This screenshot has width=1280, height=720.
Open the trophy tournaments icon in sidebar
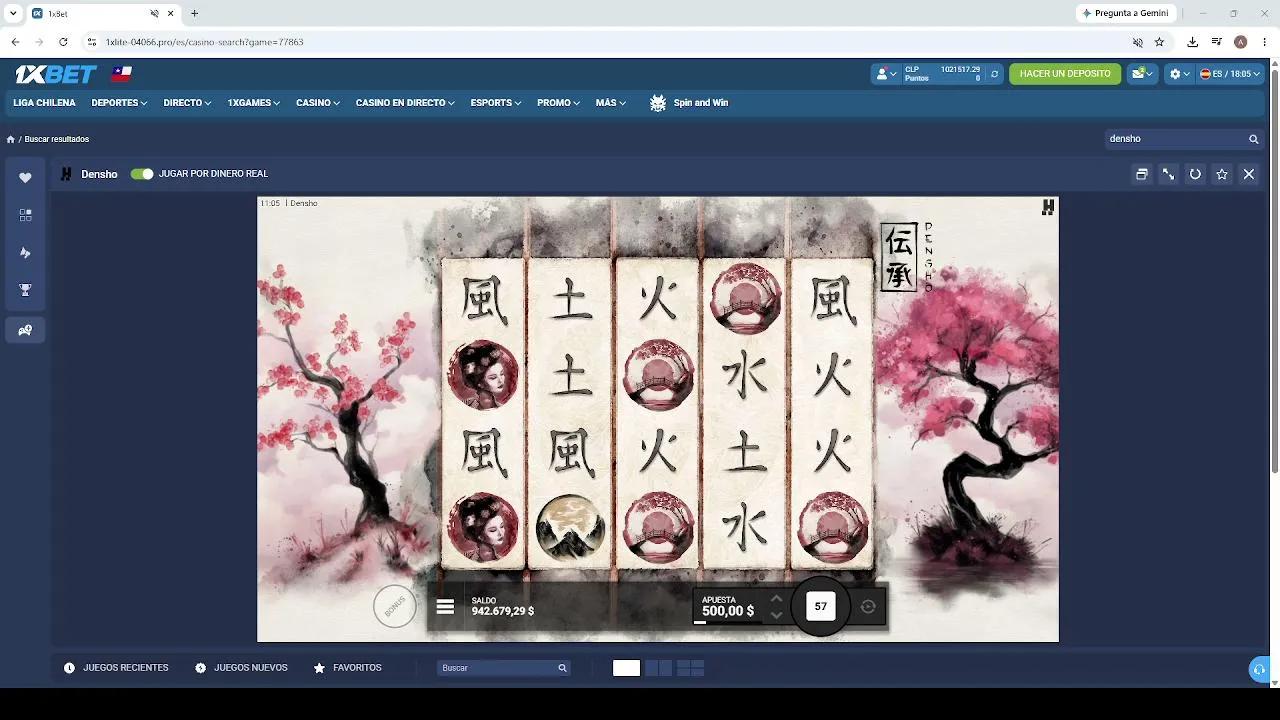(25, 290)
